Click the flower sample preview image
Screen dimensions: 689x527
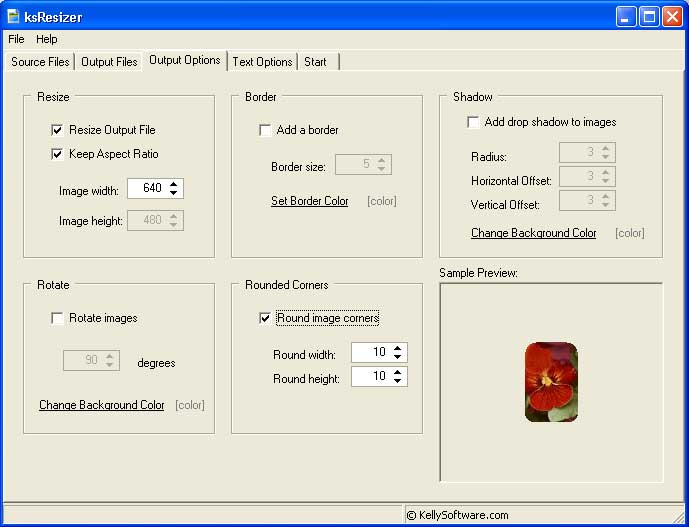551,382
